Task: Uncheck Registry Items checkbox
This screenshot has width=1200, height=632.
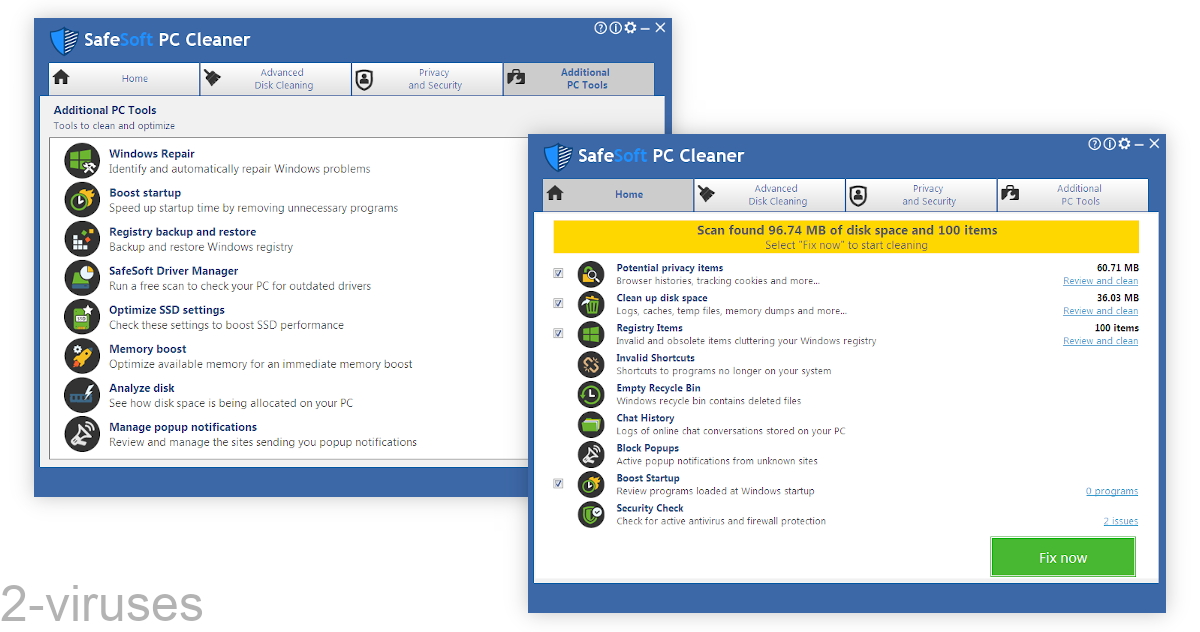Action: click(558, 333)
